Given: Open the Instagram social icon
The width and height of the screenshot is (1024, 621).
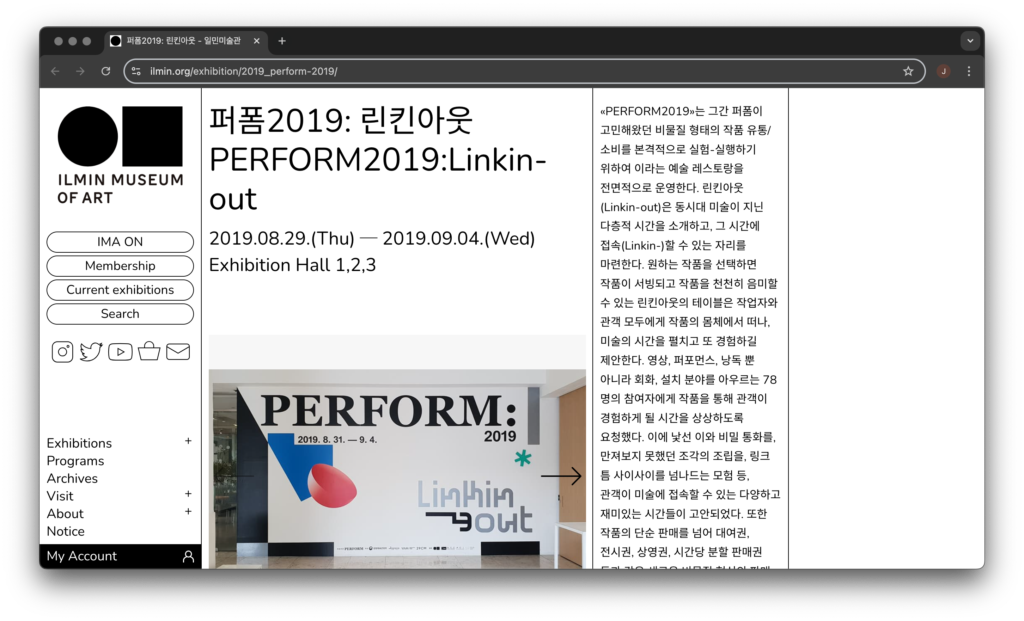Looking at the screenshot, I should click(x=62, y=351).
